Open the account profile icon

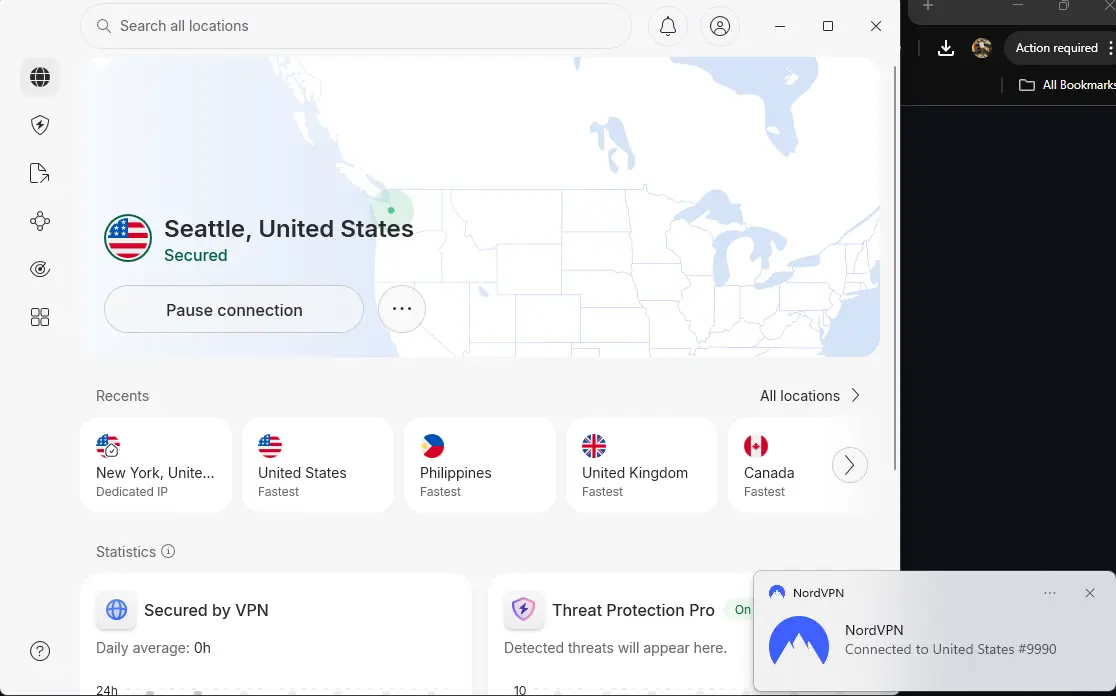720,26
